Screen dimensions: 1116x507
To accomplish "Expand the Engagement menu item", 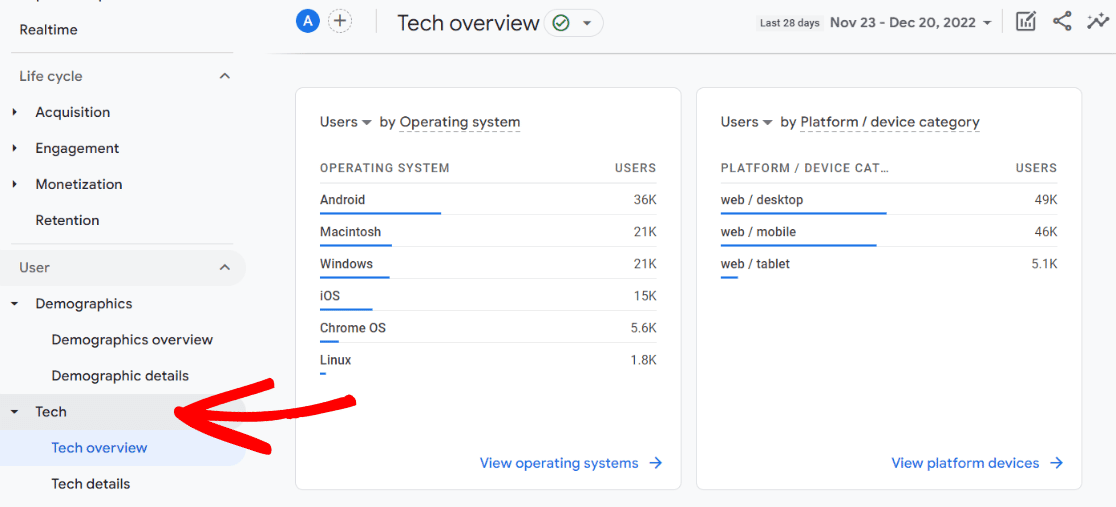I will [x=77, y=148].
